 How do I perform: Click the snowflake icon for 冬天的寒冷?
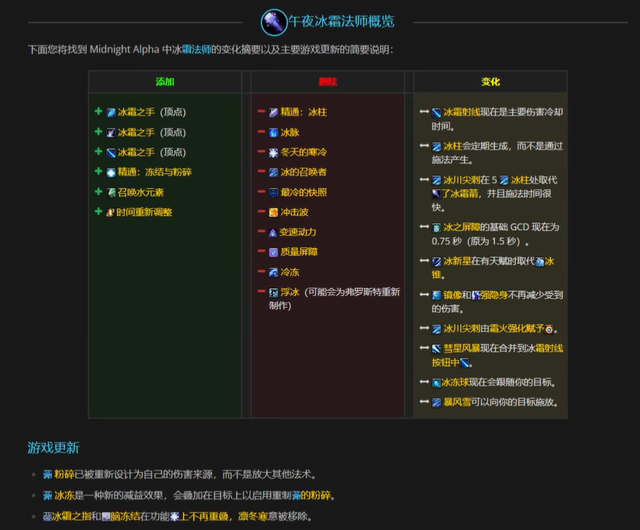273,152
